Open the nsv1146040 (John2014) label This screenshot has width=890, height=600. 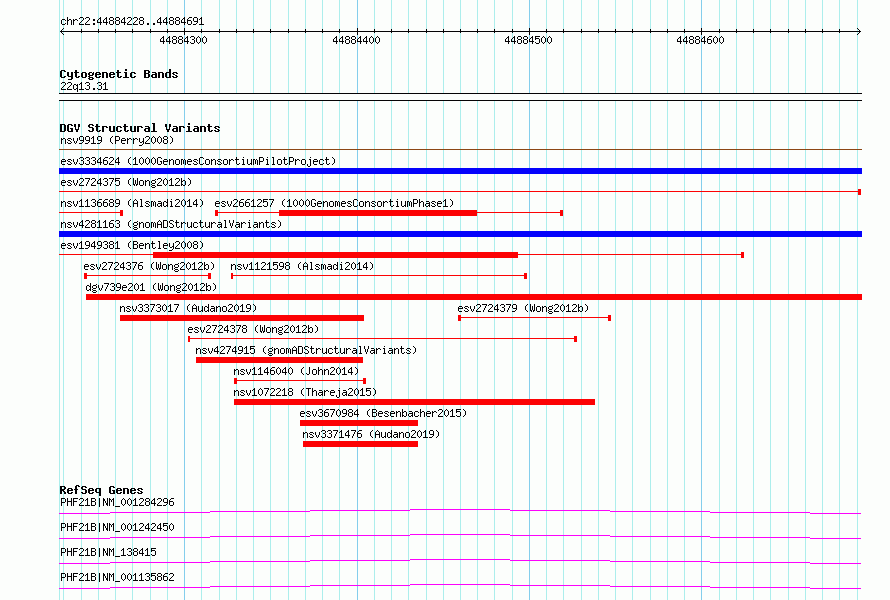pos(296,371)
